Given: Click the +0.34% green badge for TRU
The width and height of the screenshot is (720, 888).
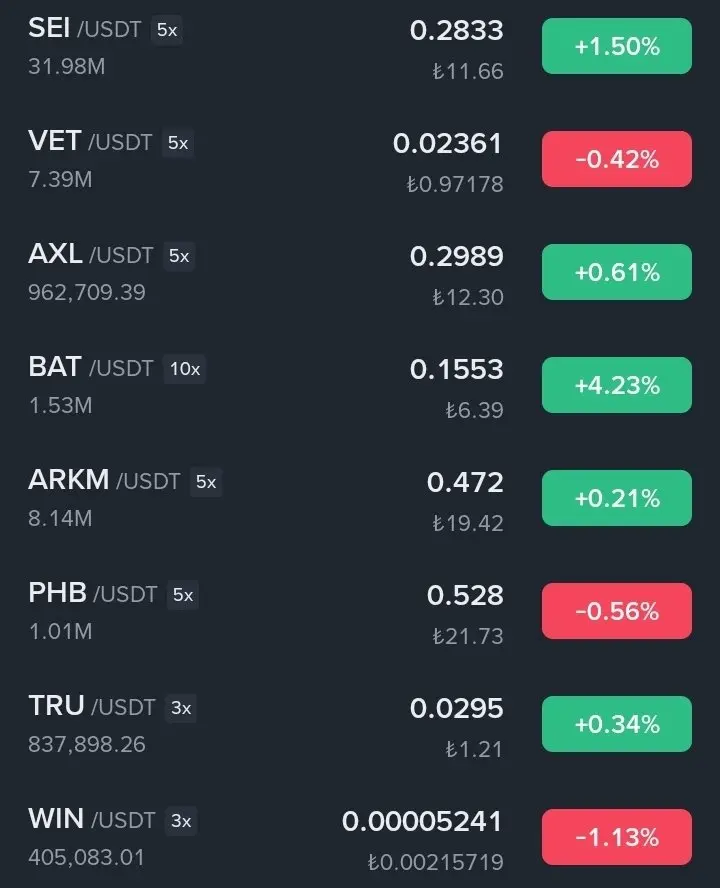Looking at the screenshot, I should click(616, 724).
